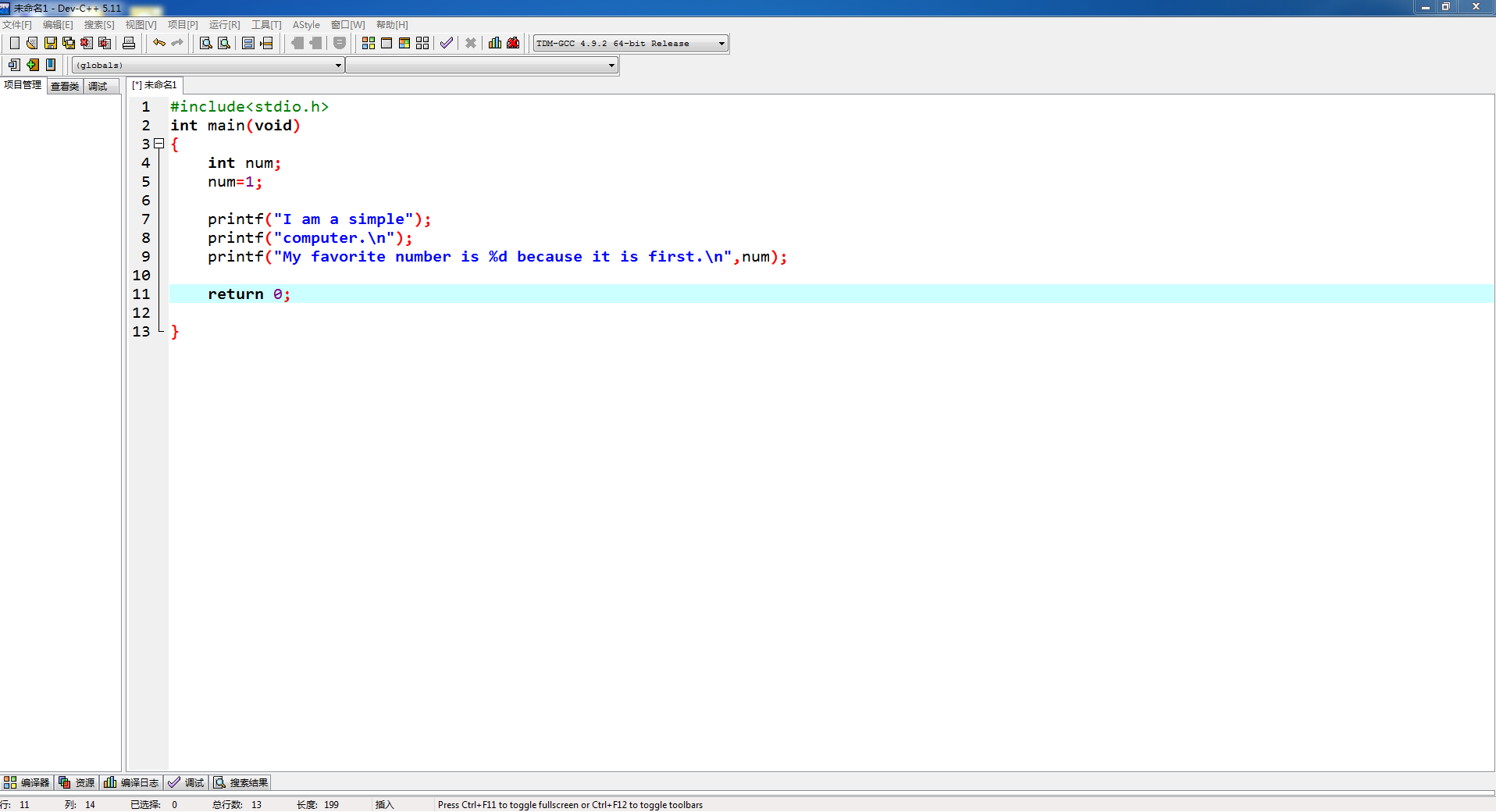Screen dimensions: 1496x812
Task: Click the Redo arrow icon
Action: coord(177,43)
